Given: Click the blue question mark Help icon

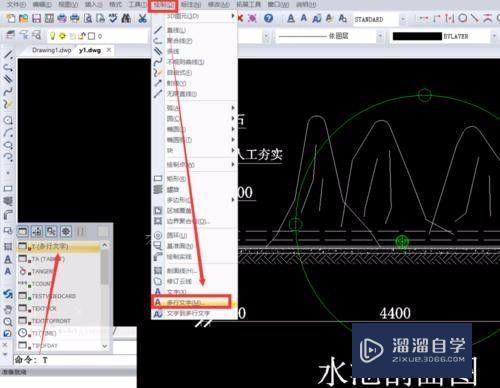Looking at the screenshot, I should tap(268, 18).
